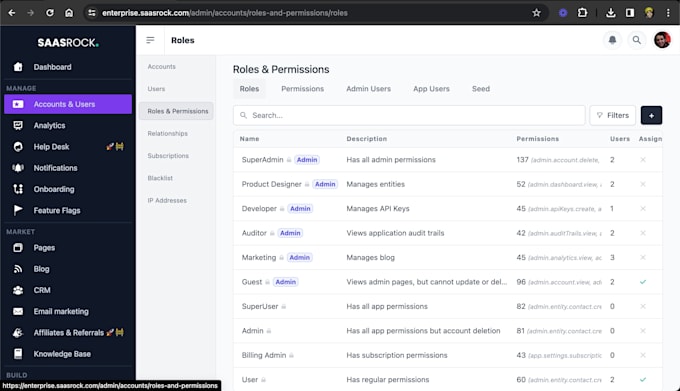Click the Name column header
680x391 pixels.
point(249,139)
